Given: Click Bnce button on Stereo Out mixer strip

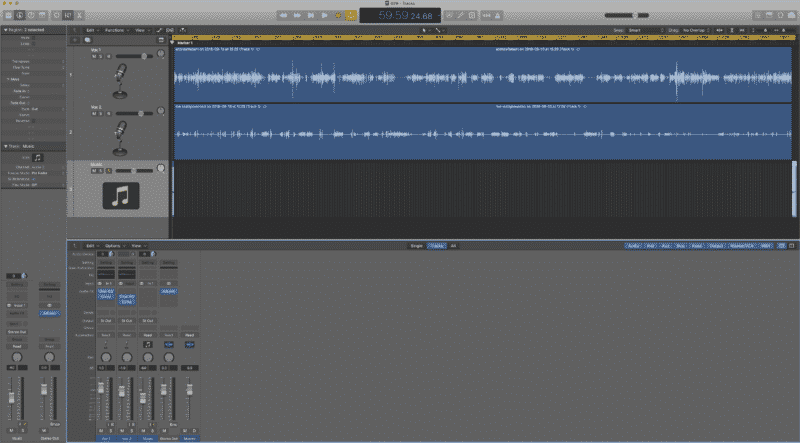Looking at the screenshot, I should coord(173,425).
